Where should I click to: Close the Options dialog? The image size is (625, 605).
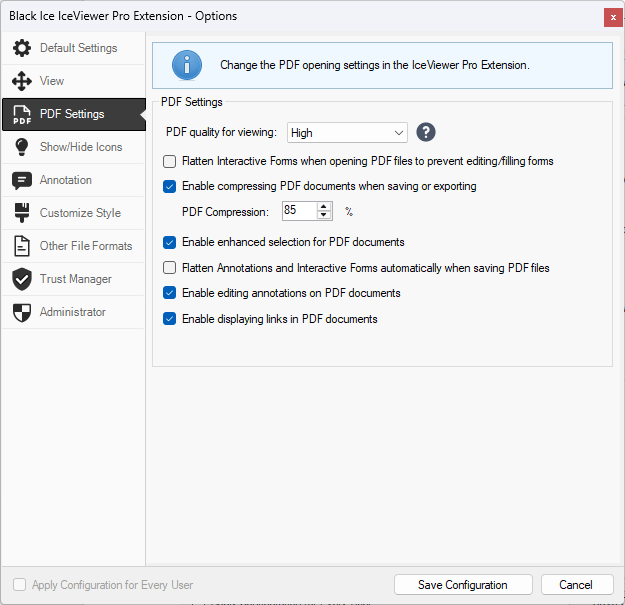tap(613, 18)
